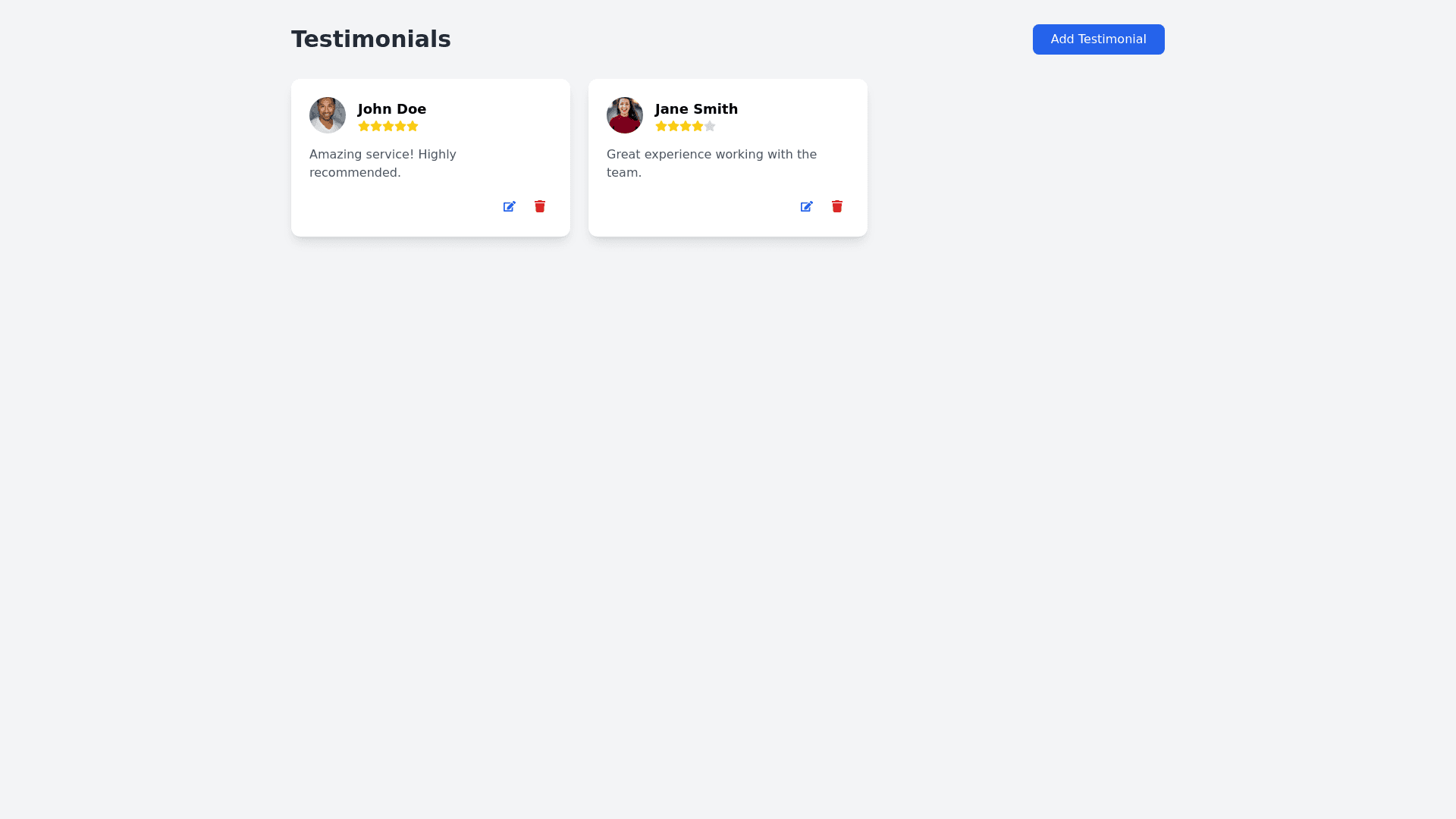
Task: Edit John Doe's testimonial
Action: click(510, 206)
